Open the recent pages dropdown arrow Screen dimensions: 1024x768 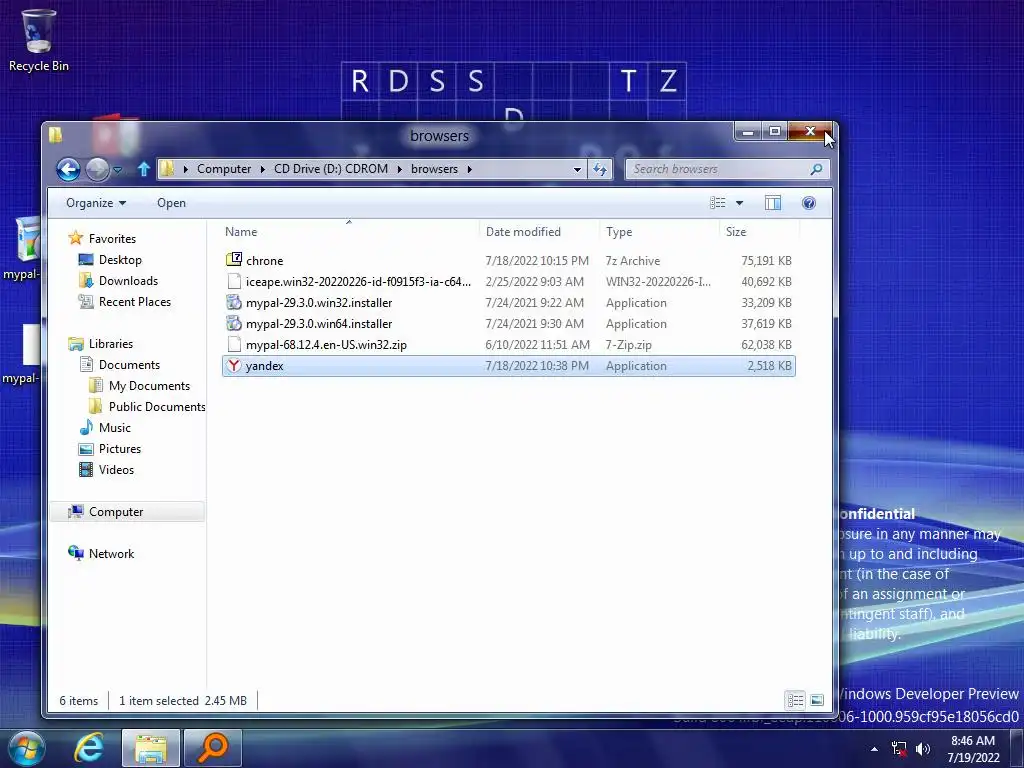tap(118, 170)
